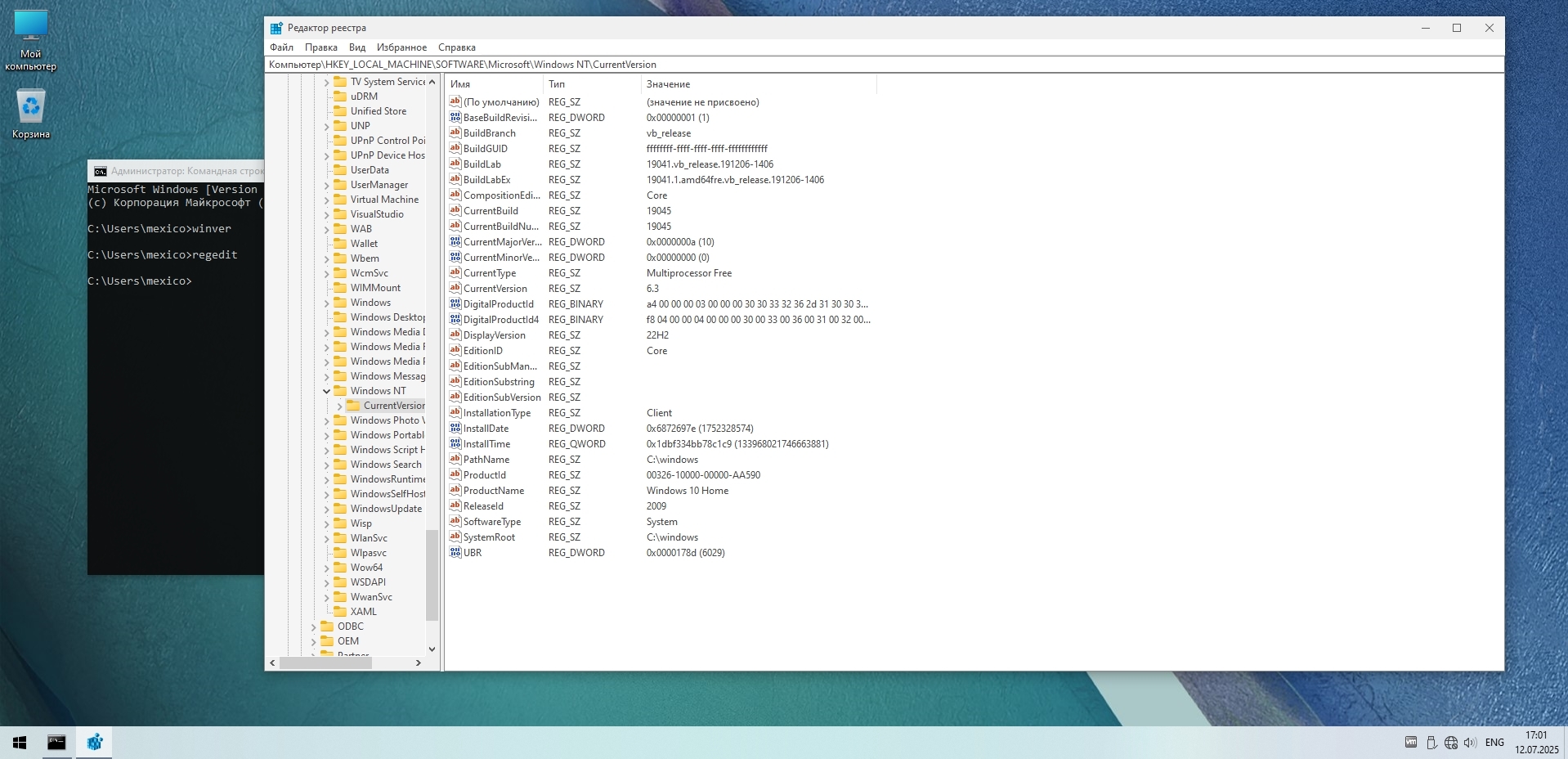The height and width of the screenshot is (759, 1568).
Task: Expand the Wbem tree node
Action: click(x=326, y=258)
